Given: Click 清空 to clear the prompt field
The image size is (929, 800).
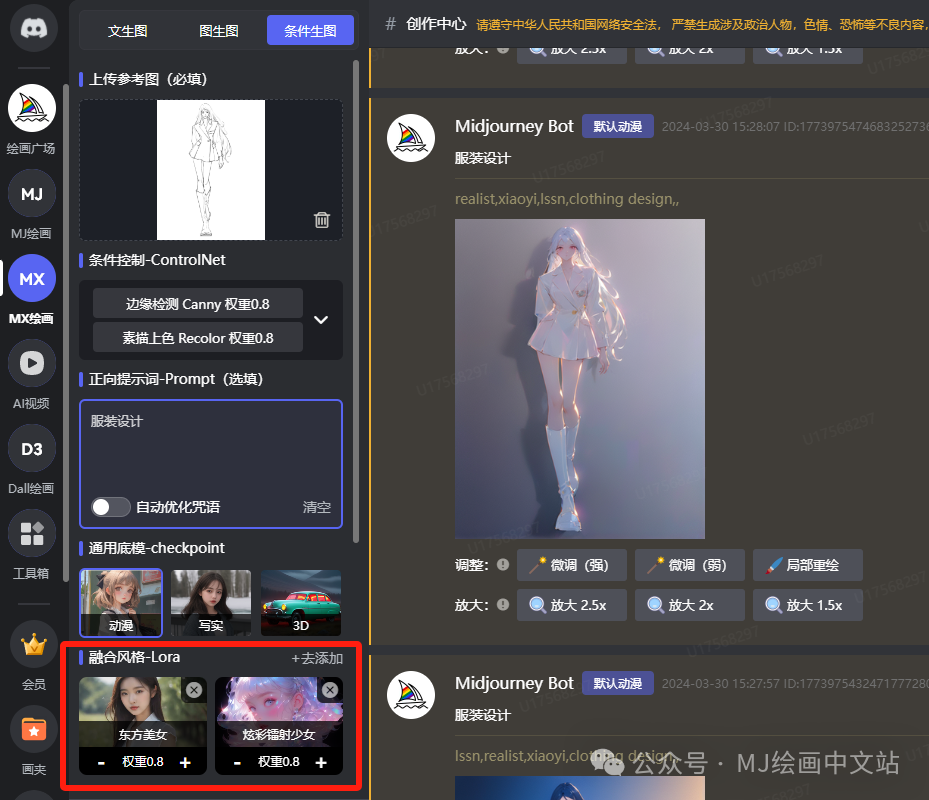Looking at the screenshot, I should 316,507.
